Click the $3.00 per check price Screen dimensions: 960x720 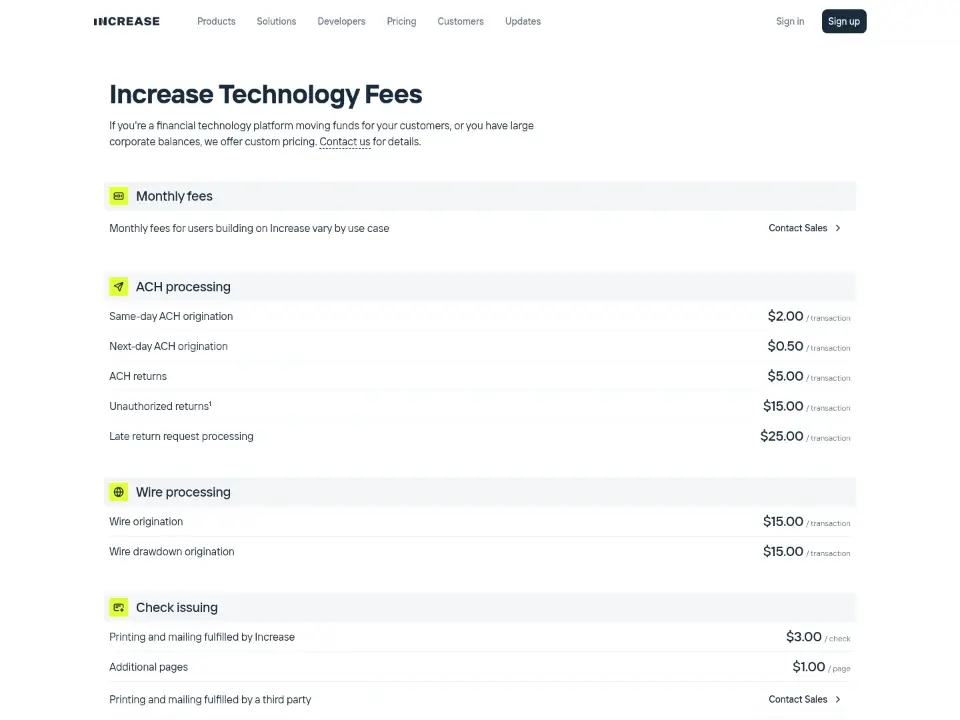click(x=804, y=637)
